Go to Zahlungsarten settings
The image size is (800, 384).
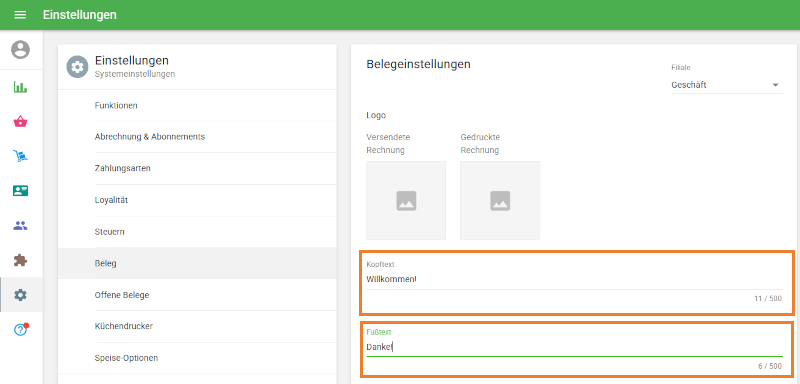(197, 168)
